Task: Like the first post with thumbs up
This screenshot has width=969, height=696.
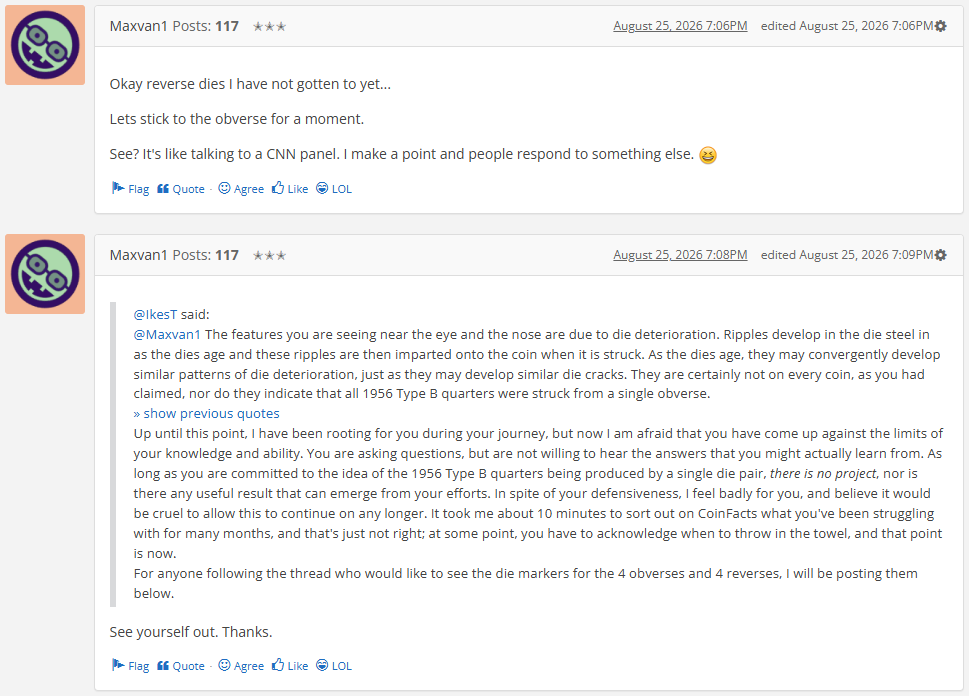Action: click(290, 189)
